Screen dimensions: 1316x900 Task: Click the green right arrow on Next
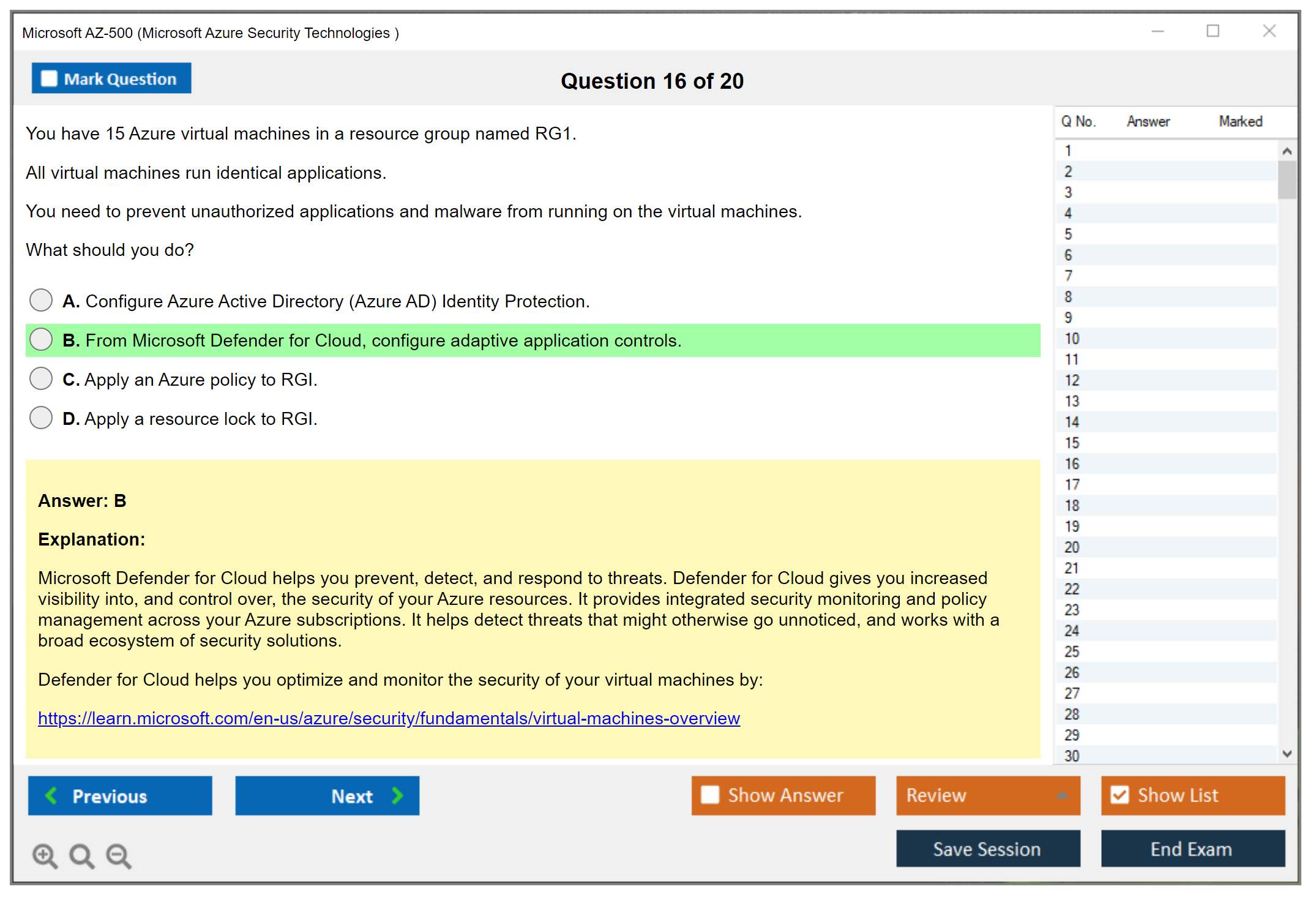click(397, 795)
